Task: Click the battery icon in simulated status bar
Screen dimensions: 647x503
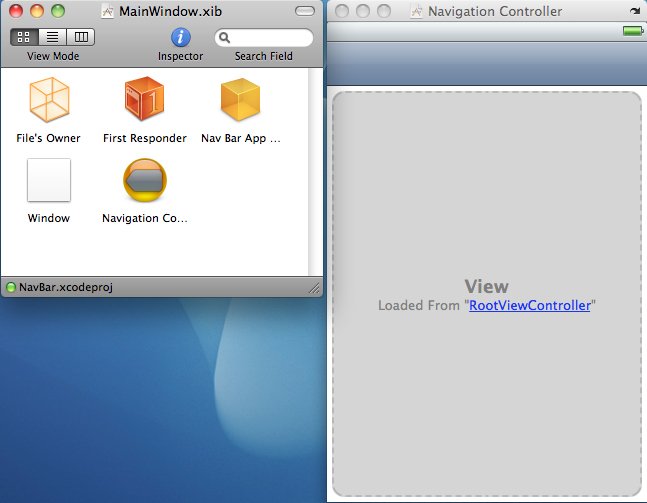Action: coord(633,31)
